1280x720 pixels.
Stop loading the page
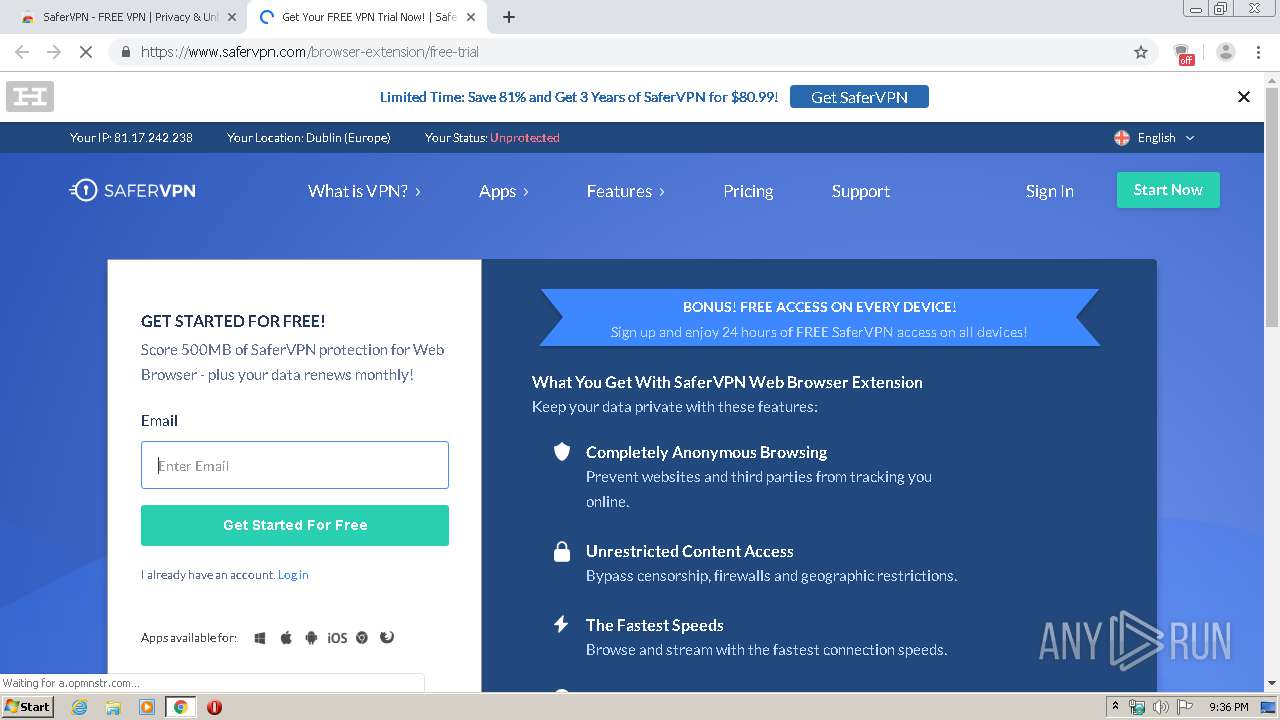[86, 52]
